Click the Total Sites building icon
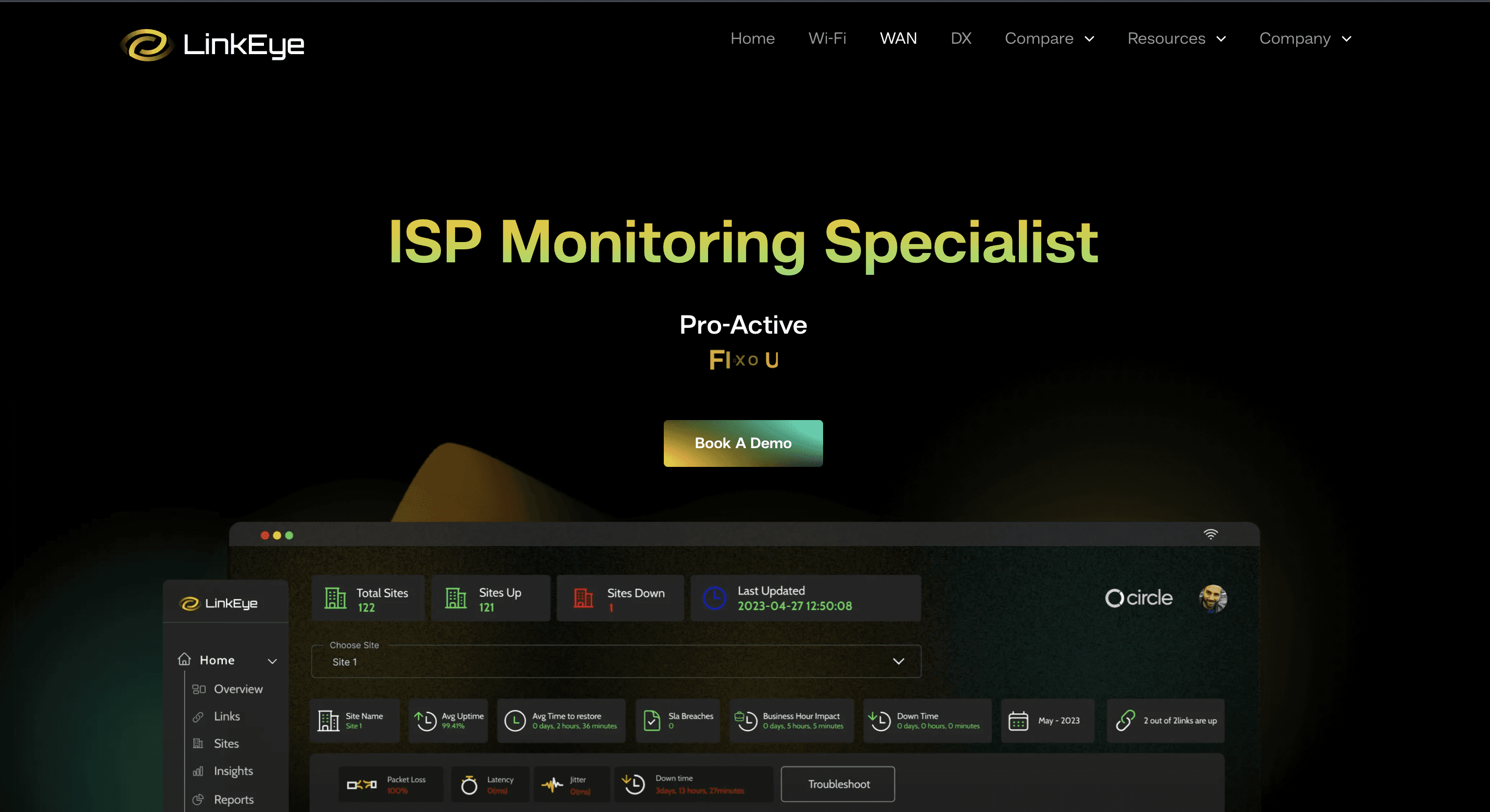 335,598
